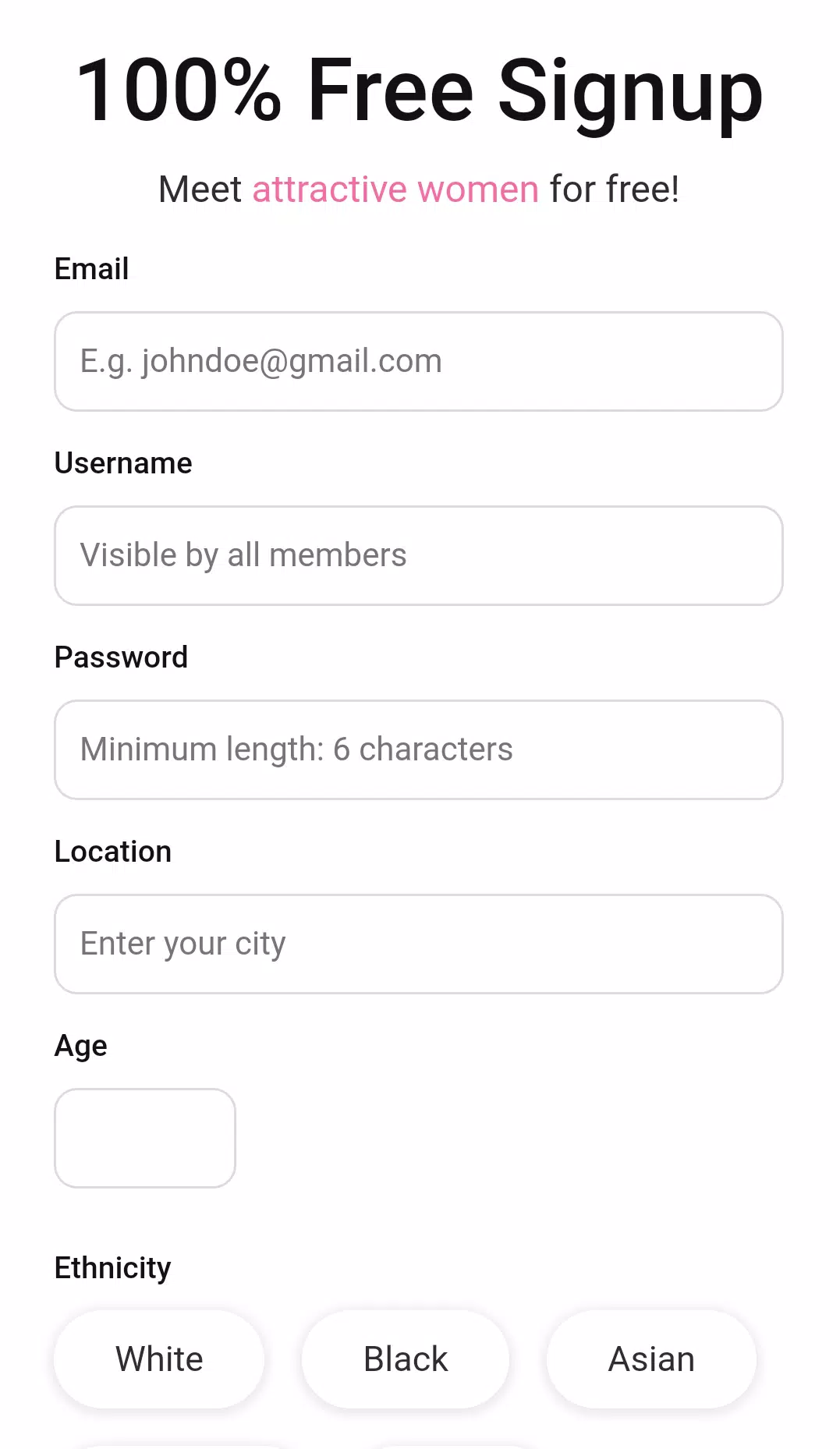Tap '100%' in the page heading
The image size is (840, 1449).
click(179, 90)
